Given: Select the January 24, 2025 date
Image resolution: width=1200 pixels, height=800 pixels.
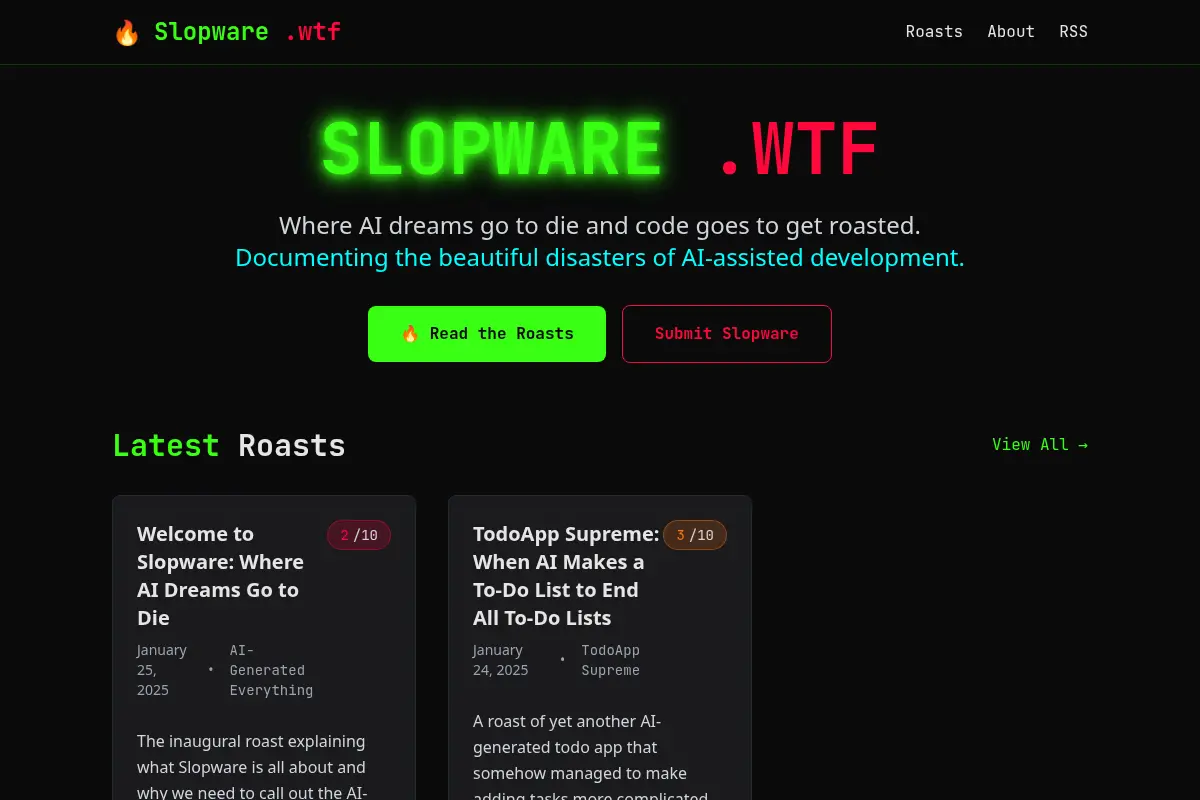Looking at the screenshot, I should click(x=501, y=660).
